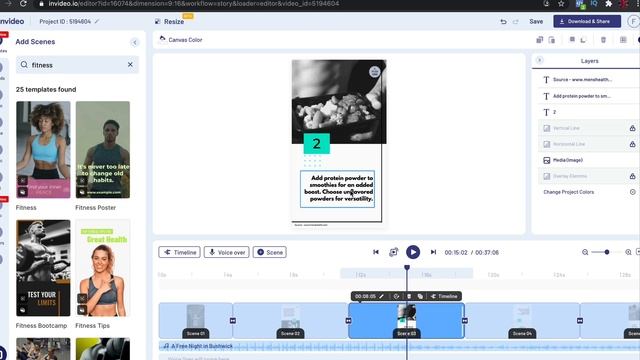640x360 pixels.
Task: Select Scene 04 clip
Action: click(522, 320)
